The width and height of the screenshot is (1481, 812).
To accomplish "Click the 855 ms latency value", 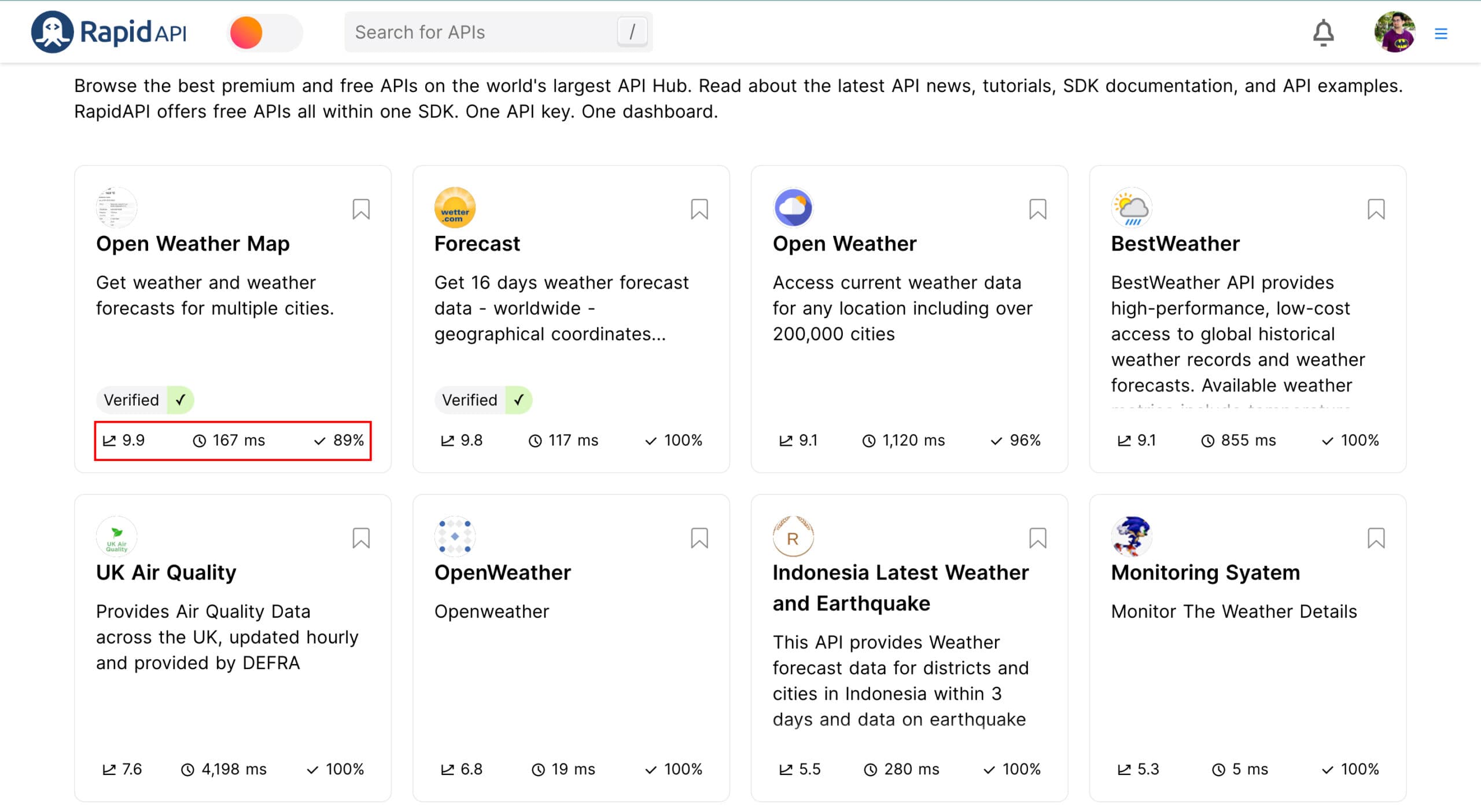I will point(1239,440).
